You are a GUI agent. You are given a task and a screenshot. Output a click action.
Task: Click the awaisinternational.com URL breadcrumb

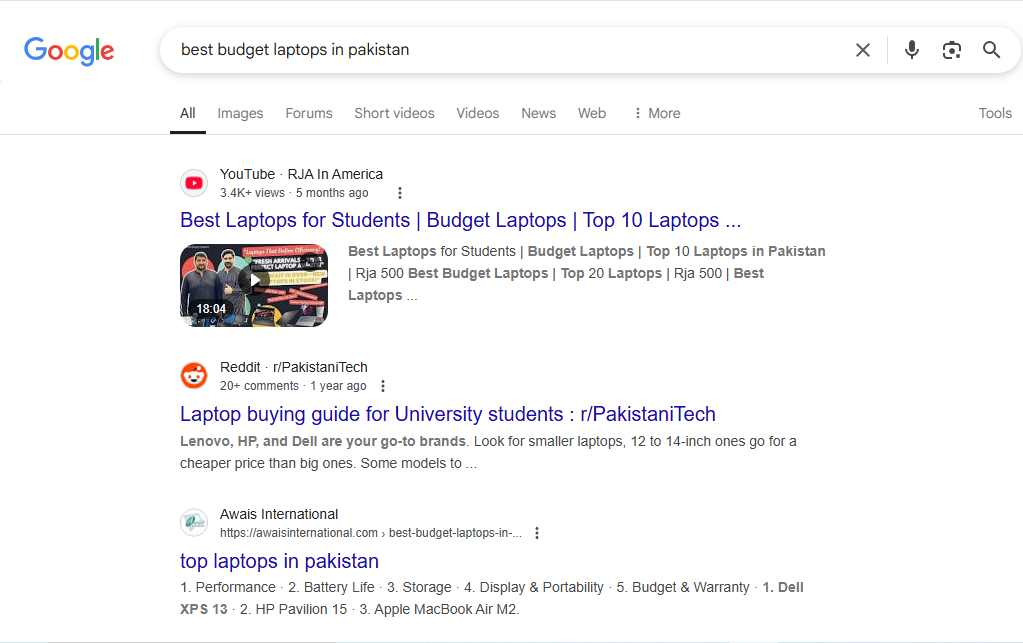(x=371, y=533)
